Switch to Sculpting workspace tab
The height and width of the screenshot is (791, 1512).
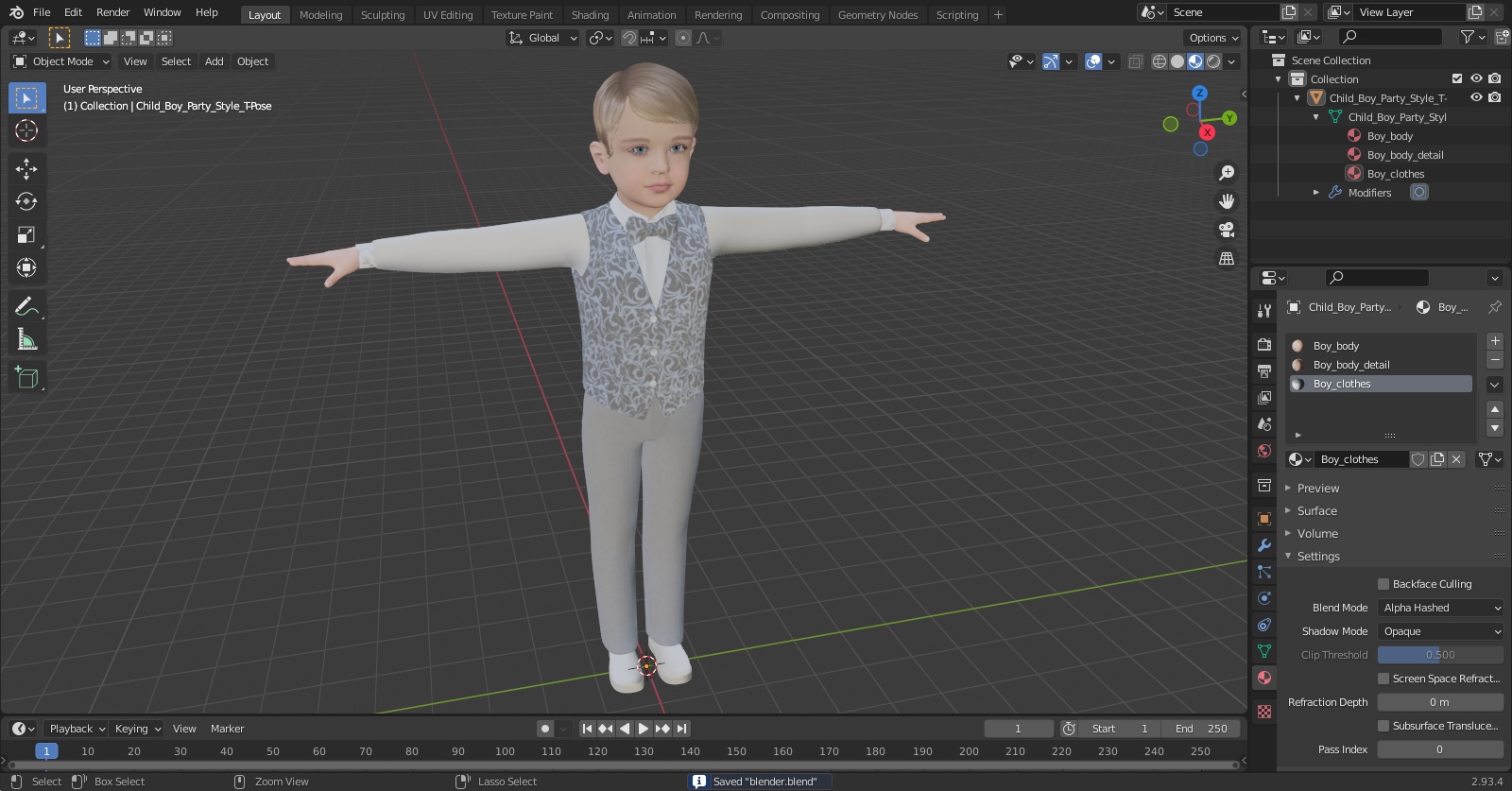pos(383,15)
